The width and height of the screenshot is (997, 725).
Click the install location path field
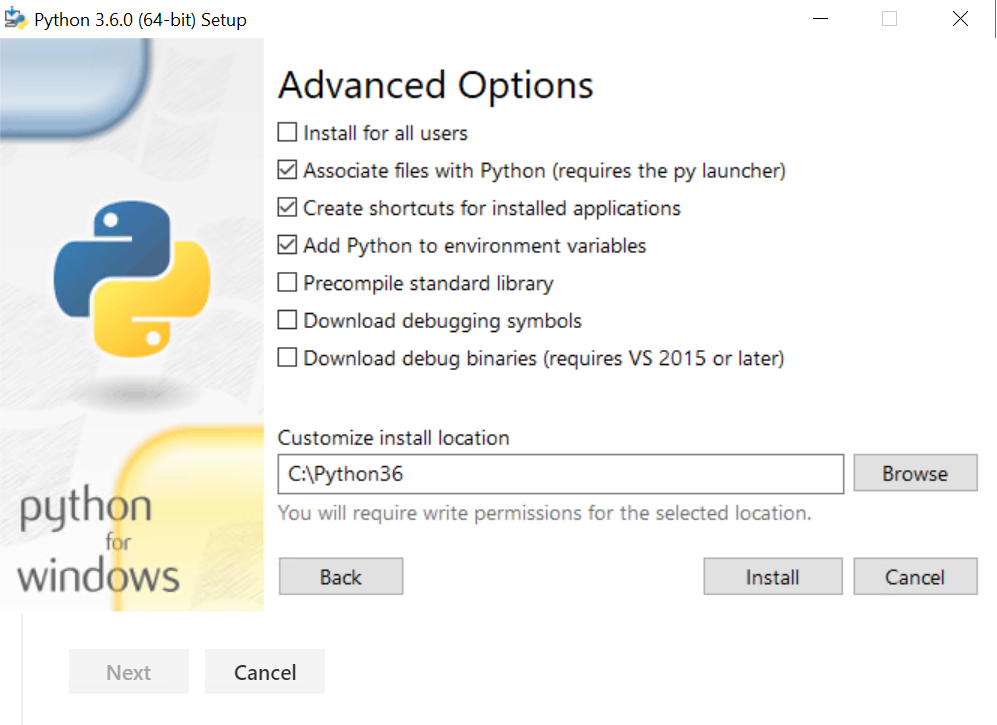tap(561, 474)
